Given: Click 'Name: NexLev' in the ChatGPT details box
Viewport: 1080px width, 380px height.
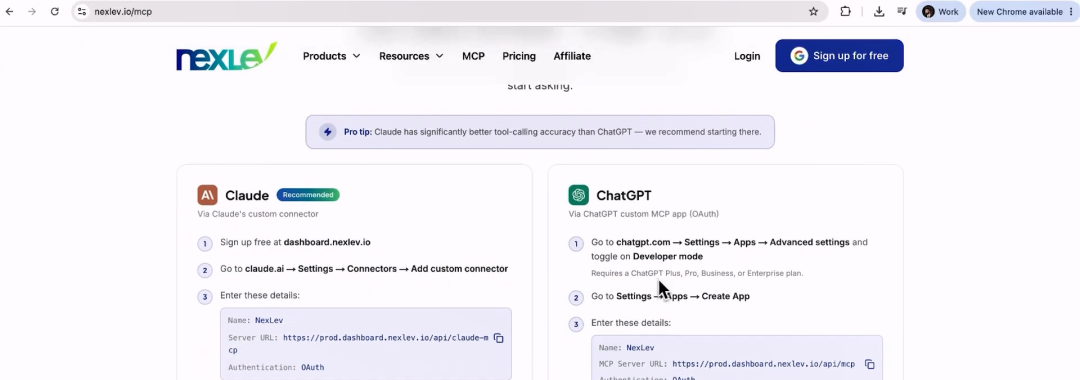Looking at the screenshot, I should point(626,348).
